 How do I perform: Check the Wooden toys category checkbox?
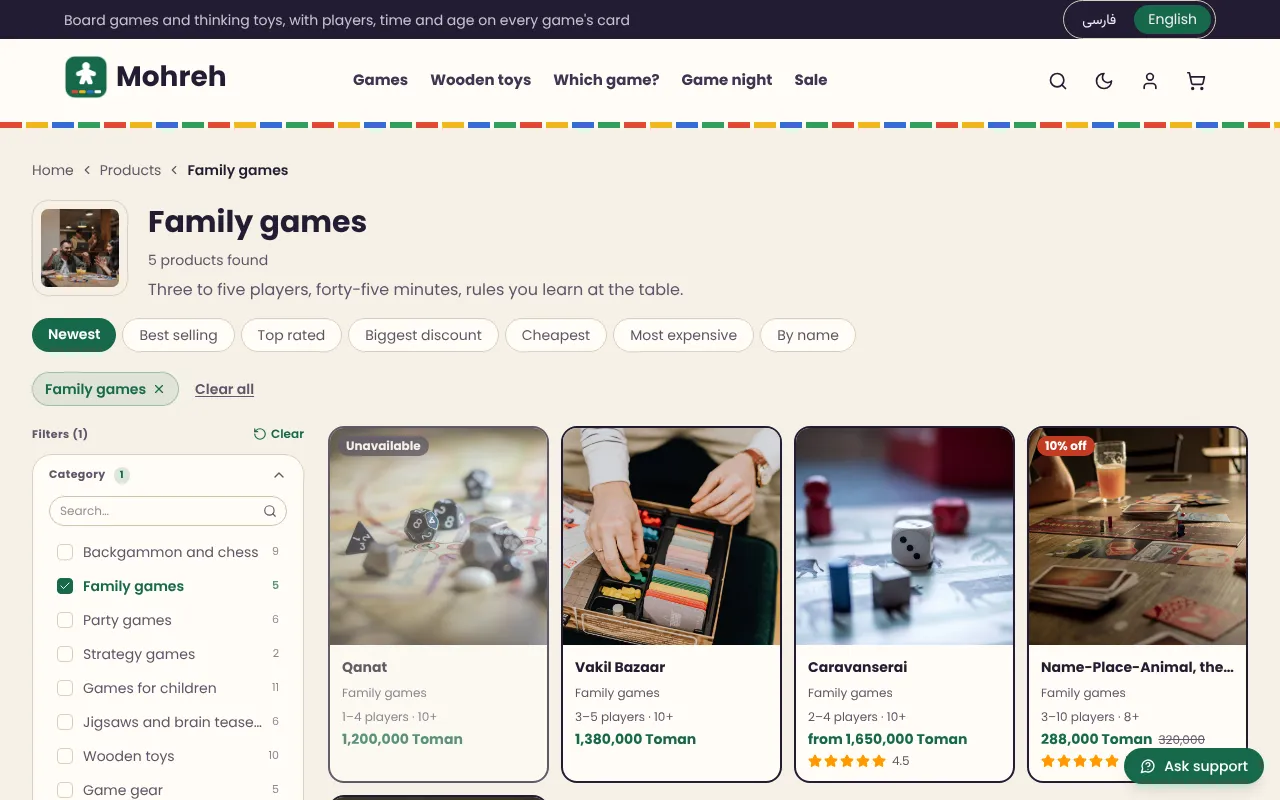(x=65, y=756)
